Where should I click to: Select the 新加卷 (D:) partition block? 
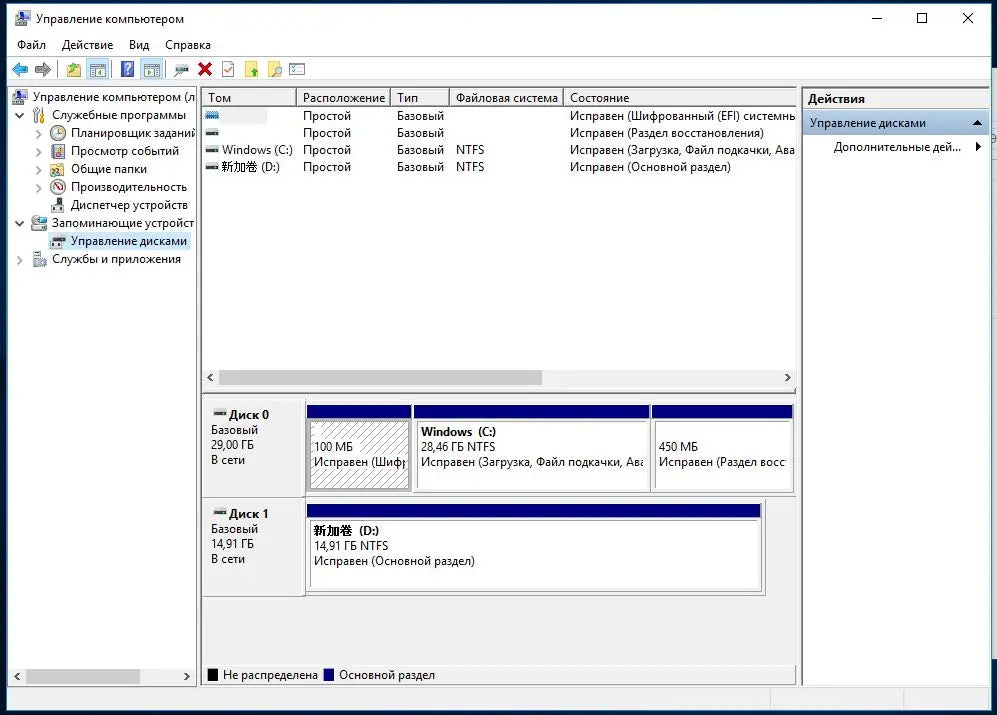point(535,550)
